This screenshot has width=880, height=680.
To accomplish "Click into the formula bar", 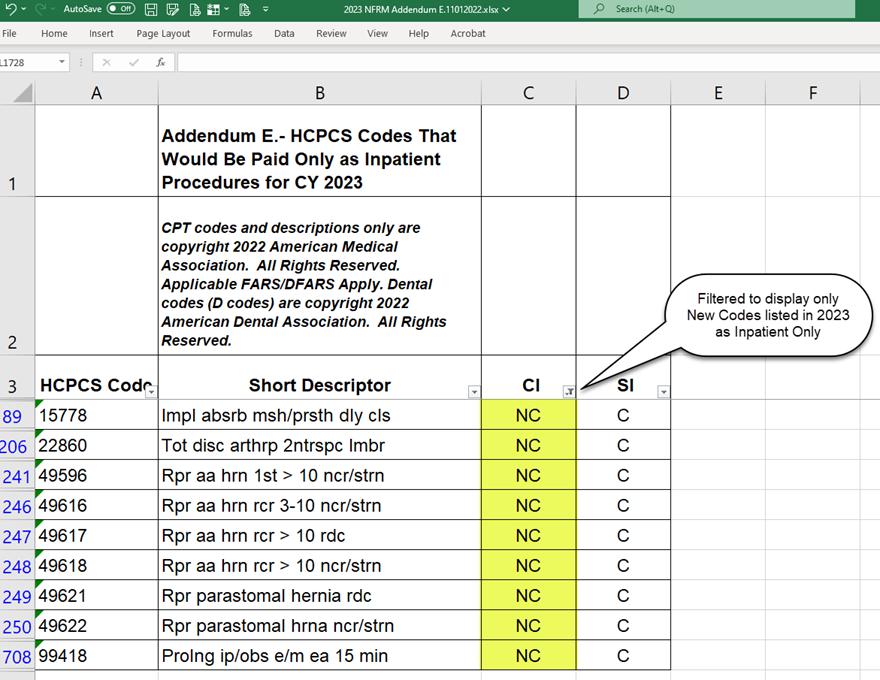I will pyautogui.click(x=528, y=62).
